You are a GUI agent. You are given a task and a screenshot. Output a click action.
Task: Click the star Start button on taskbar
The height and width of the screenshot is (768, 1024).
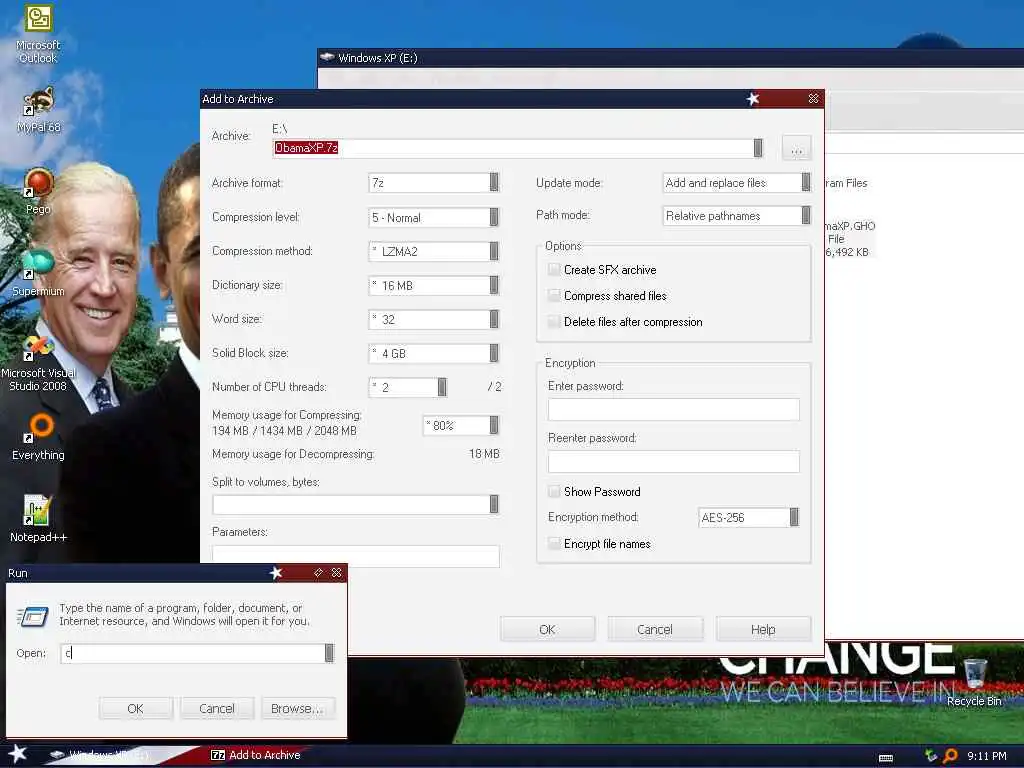pyautogui.click(x=18, y=754)
